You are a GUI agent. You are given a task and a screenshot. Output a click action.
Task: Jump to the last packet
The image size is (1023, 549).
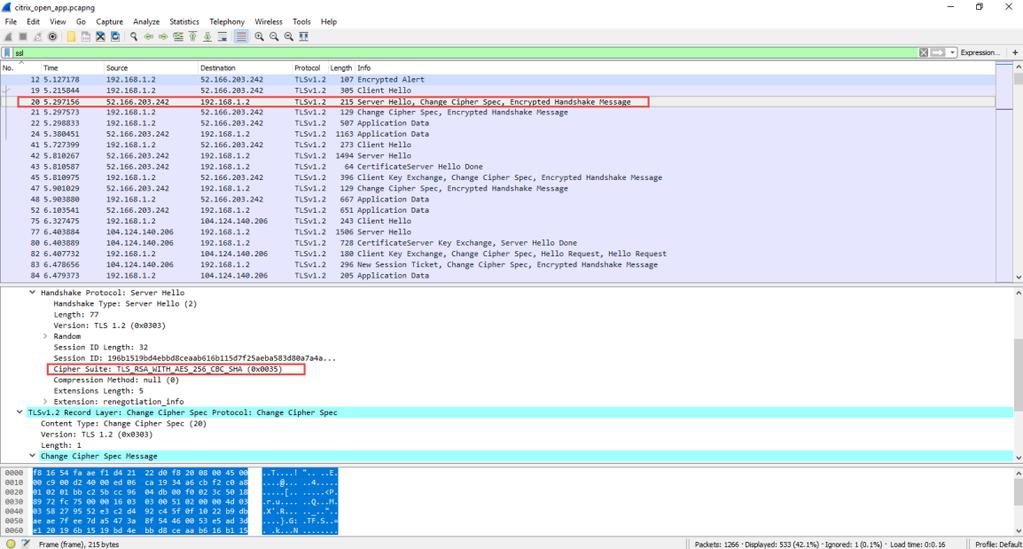(x=207, y=37)
